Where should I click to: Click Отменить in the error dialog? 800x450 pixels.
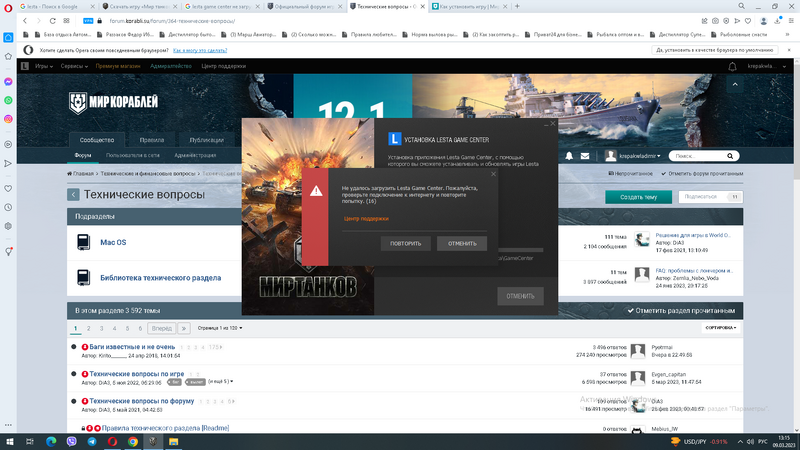click(462, 243)
